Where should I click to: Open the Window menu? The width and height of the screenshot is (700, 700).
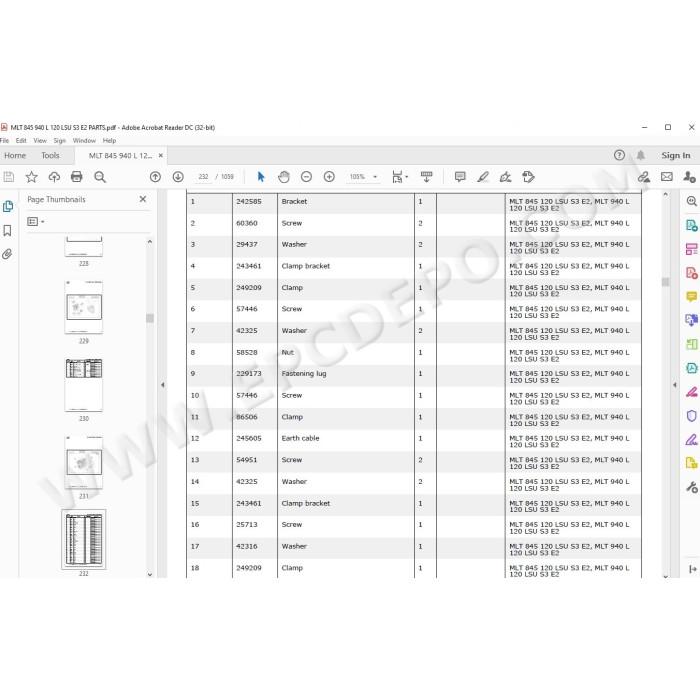pyautogui.click(x=84, y=141)
